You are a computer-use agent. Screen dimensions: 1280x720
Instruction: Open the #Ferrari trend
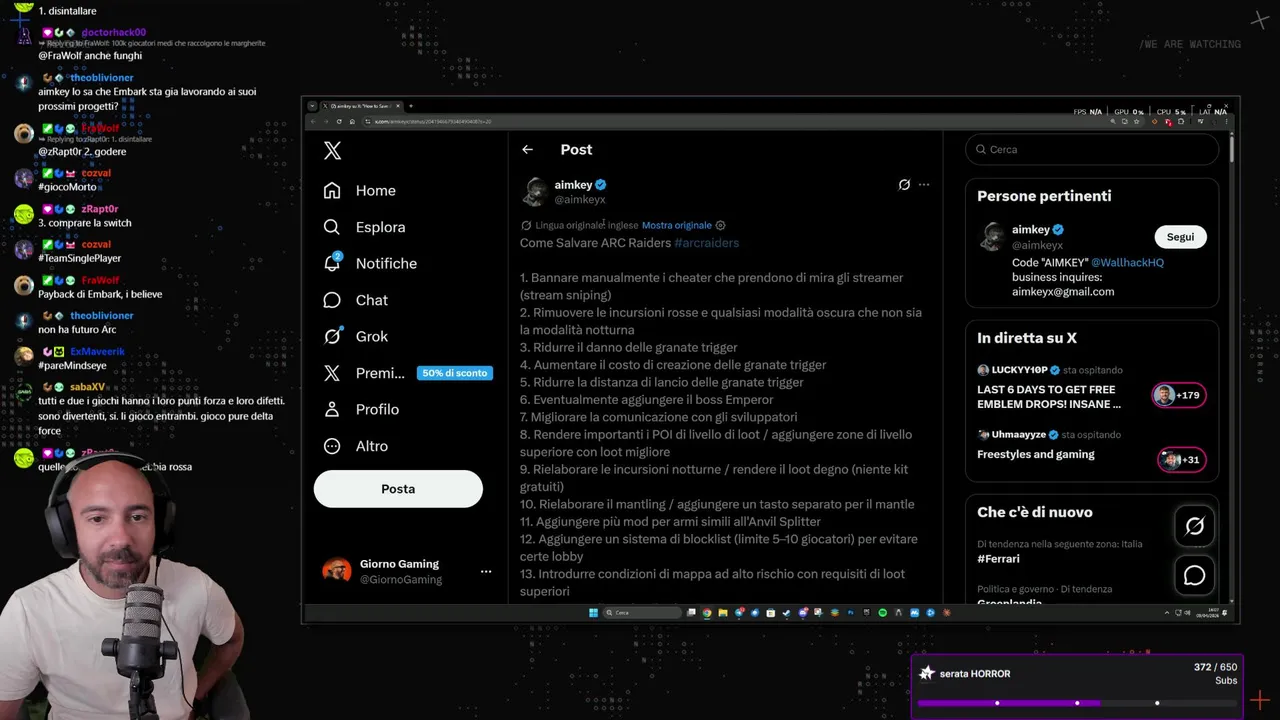point(999,559)
